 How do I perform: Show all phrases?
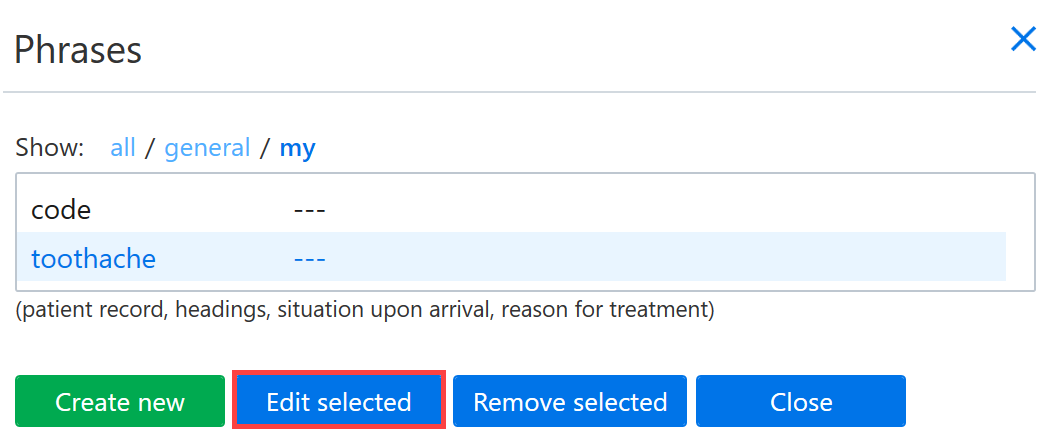(123, 147)
